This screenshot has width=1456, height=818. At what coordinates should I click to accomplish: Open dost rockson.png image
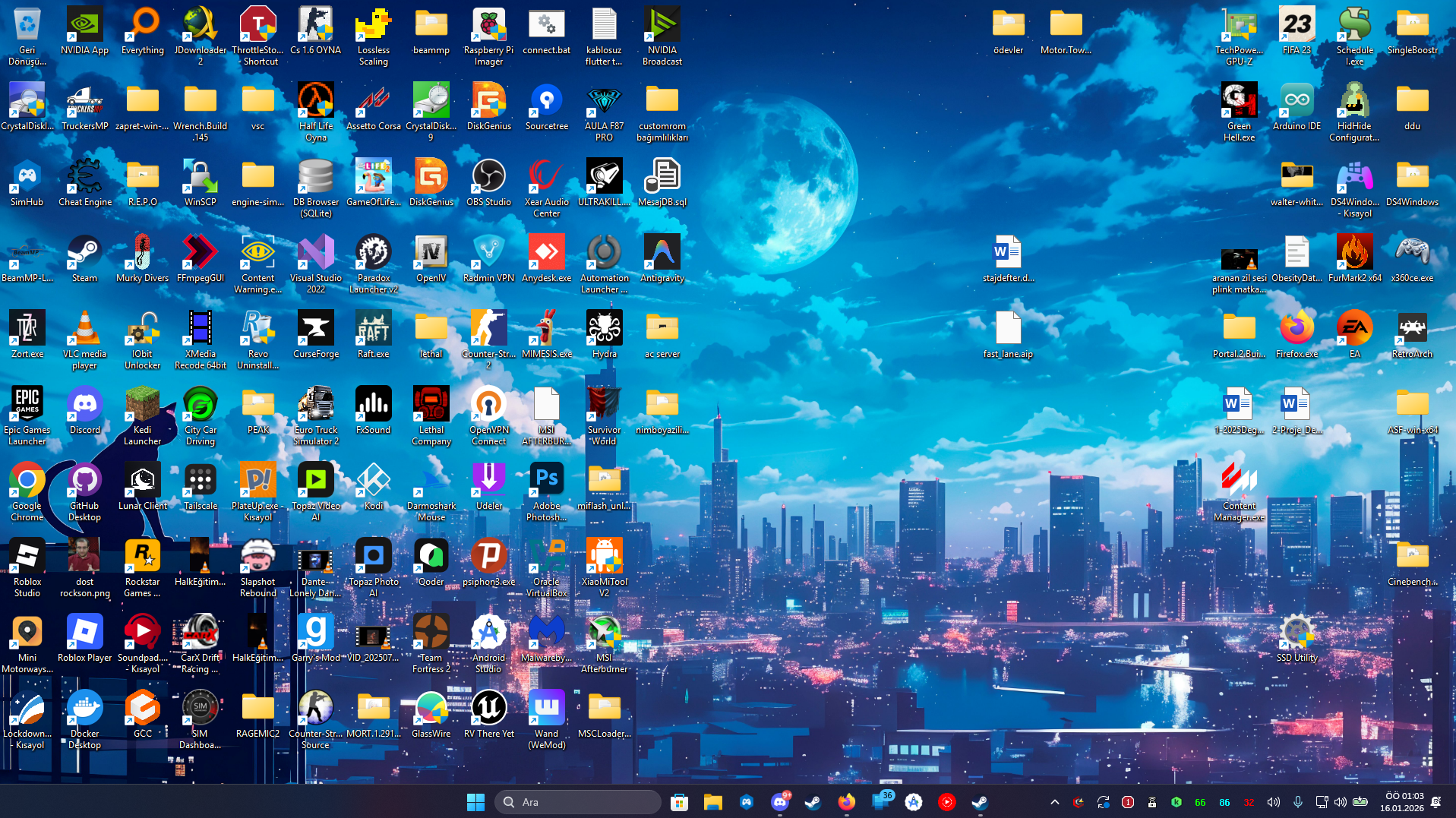(x=84, y=567)
